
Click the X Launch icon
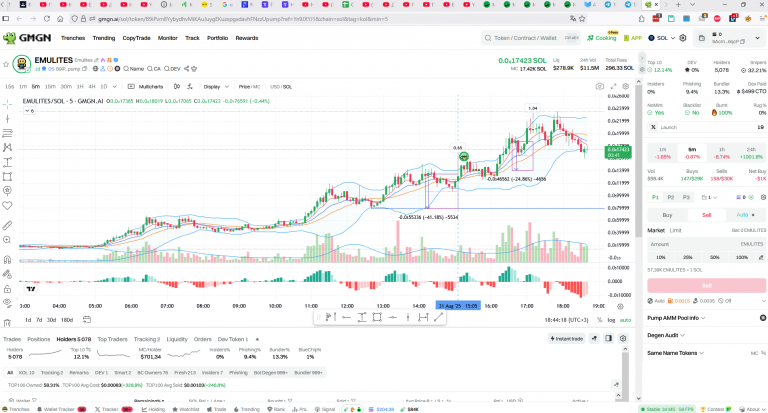coord(653,127)
